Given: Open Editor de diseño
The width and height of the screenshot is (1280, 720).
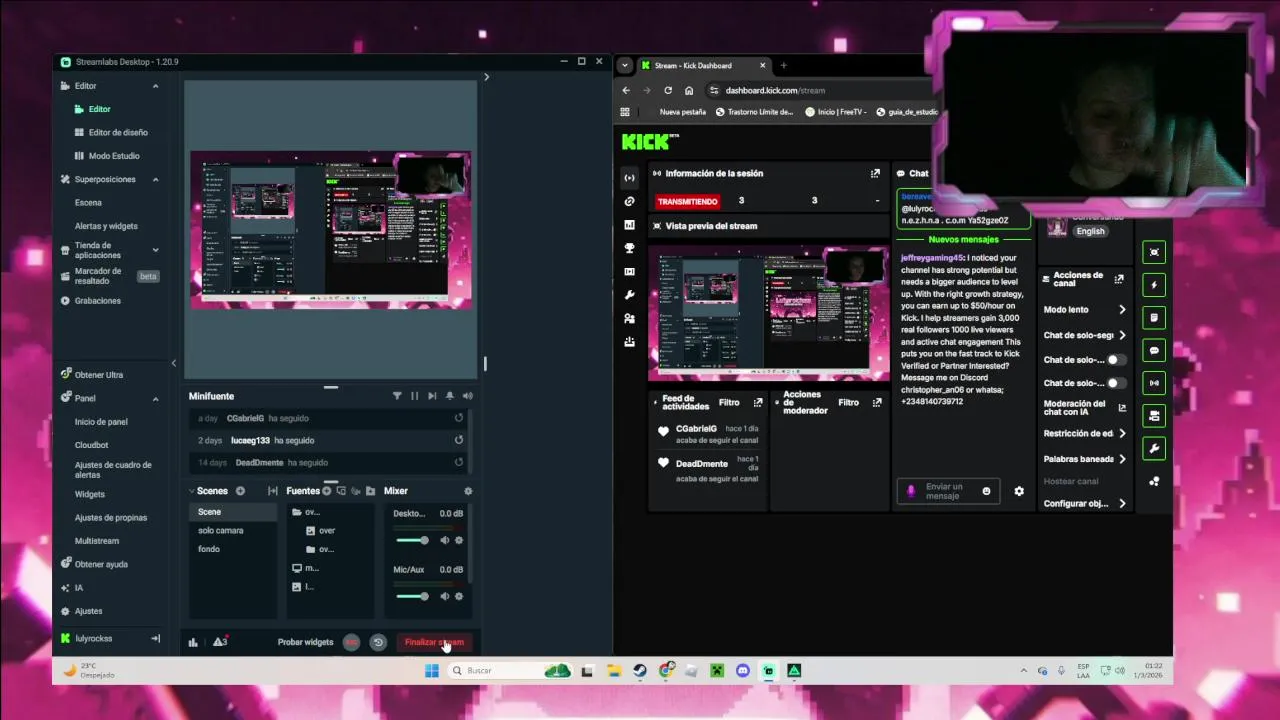Looking at the screenshot, I should [118, 132].
